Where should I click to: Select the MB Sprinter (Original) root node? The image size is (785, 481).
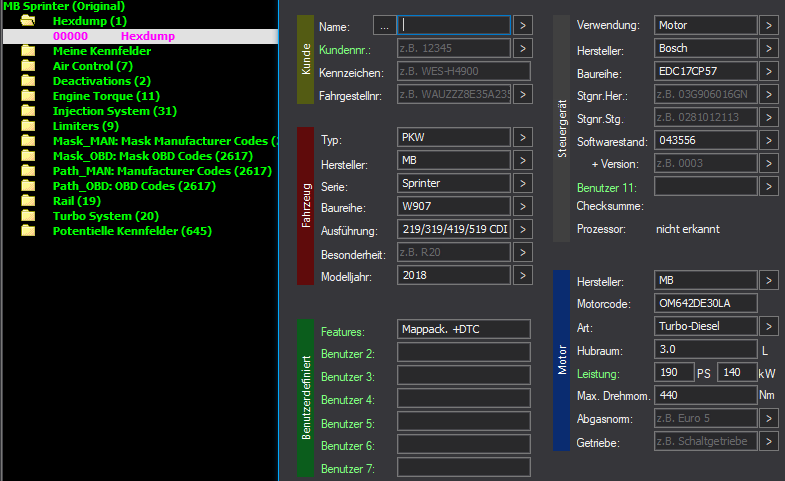pyautogui.click(x=64, y=7)
